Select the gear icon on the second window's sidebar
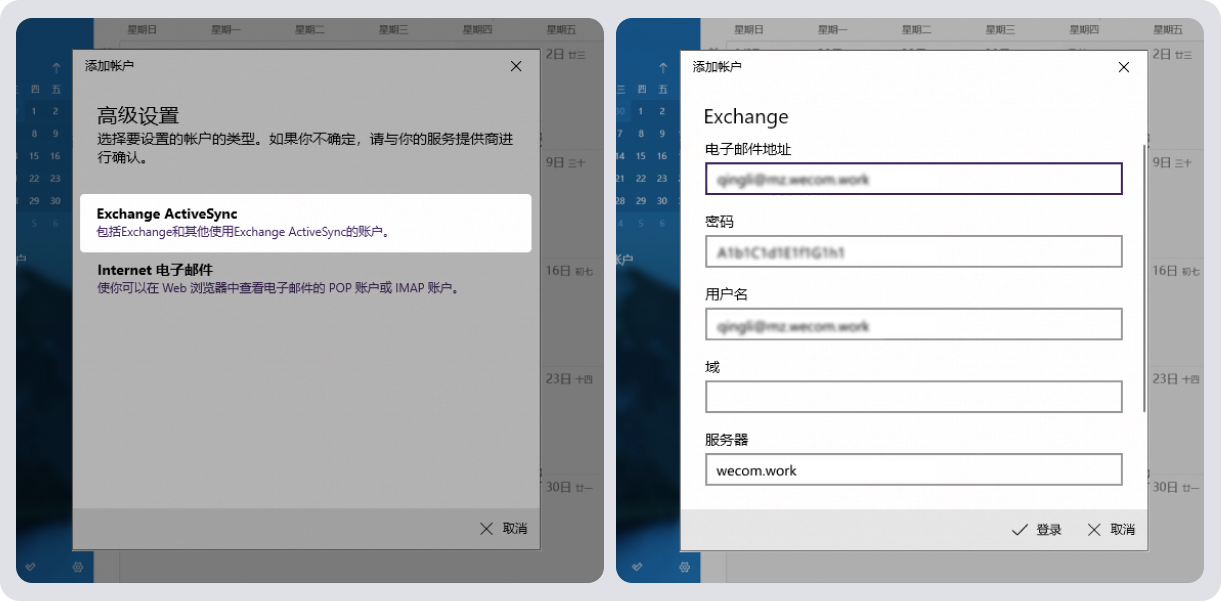 tap(683, 565)
